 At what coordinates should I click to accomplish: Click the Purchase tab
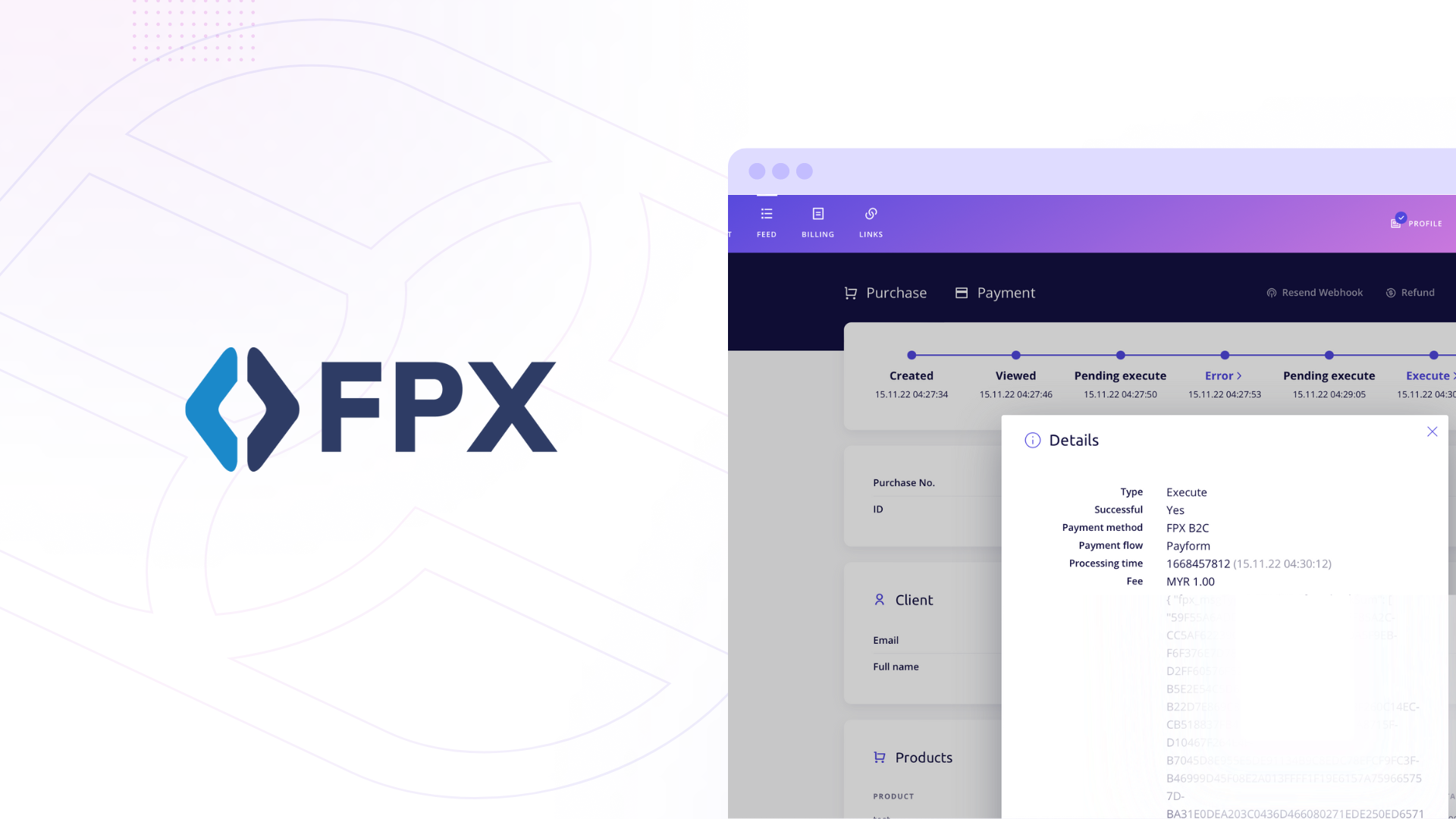coord(884,291)
